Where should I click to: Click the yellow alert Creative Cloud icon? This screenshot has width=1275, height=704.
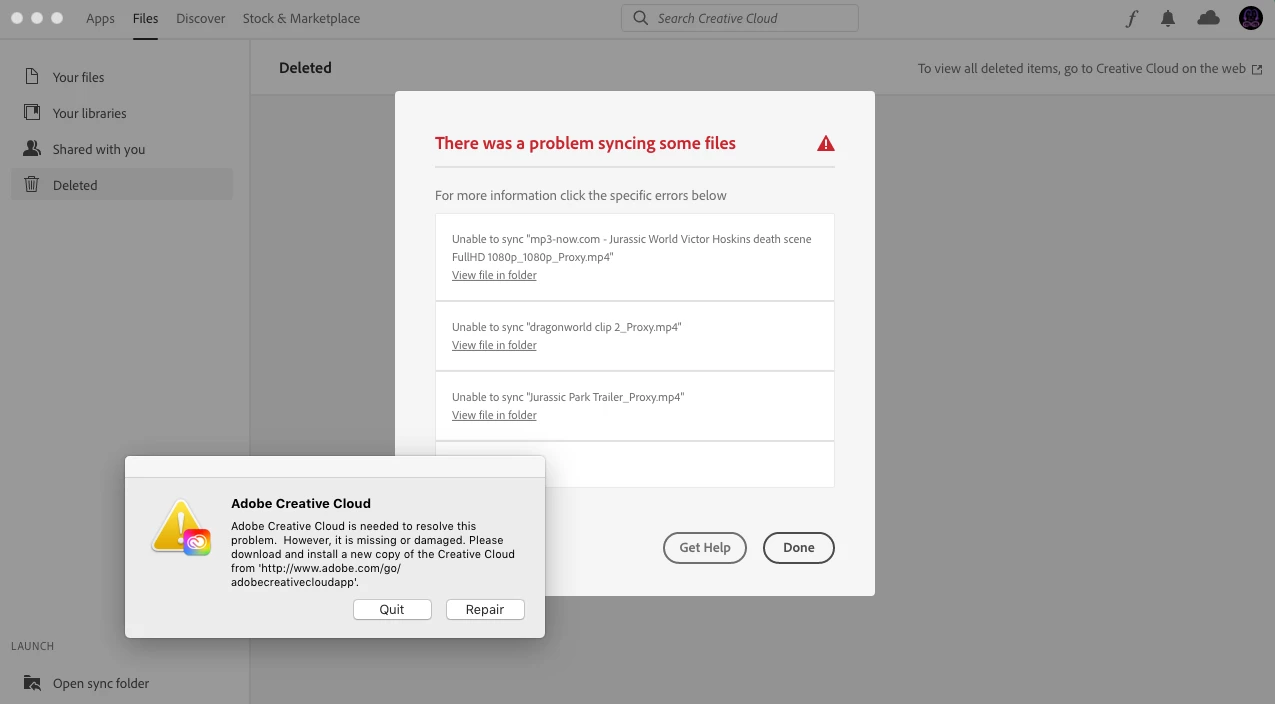tap(181, 527)
